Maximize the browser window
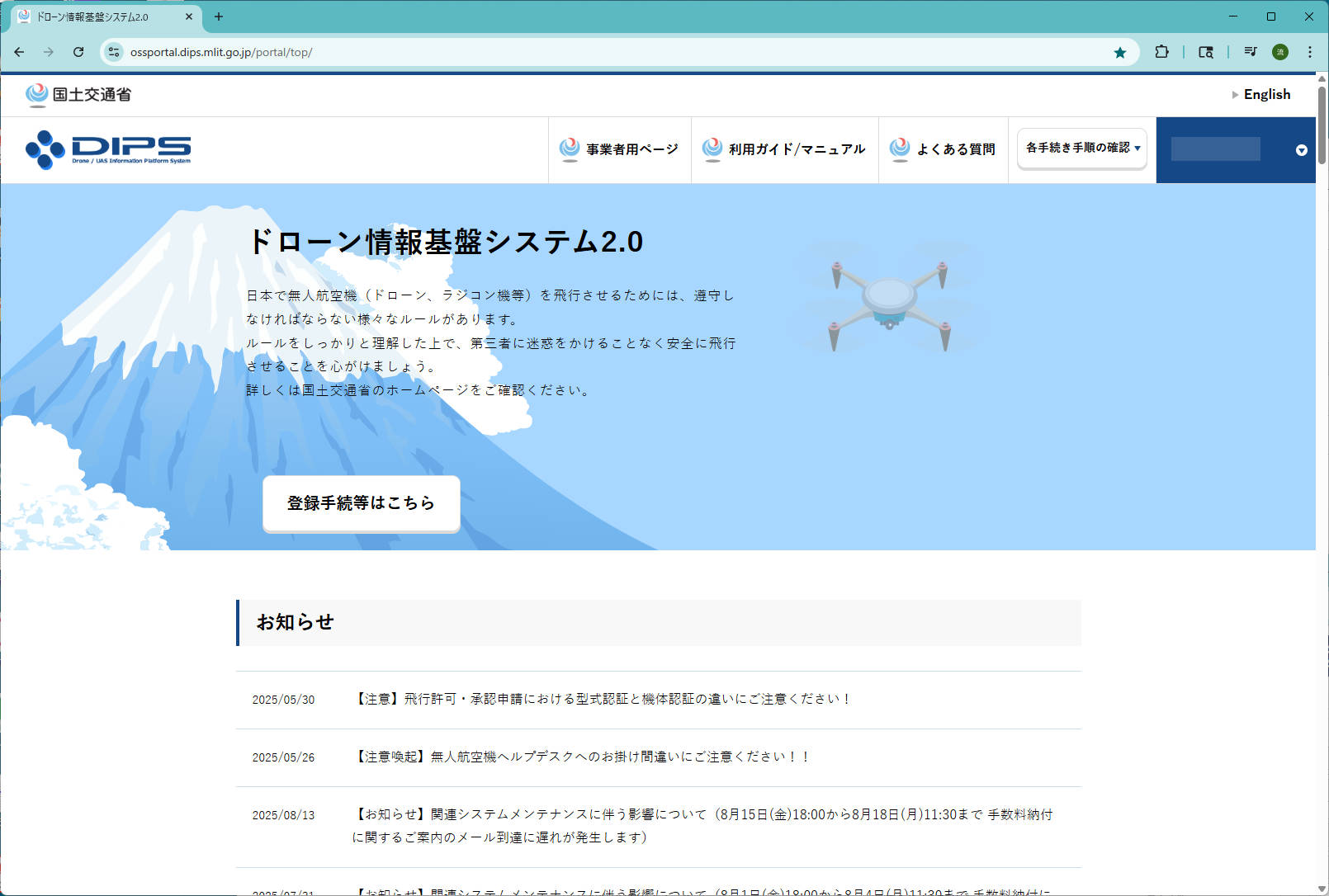This screenshot has height=896, width=1329. point(1271,17)
